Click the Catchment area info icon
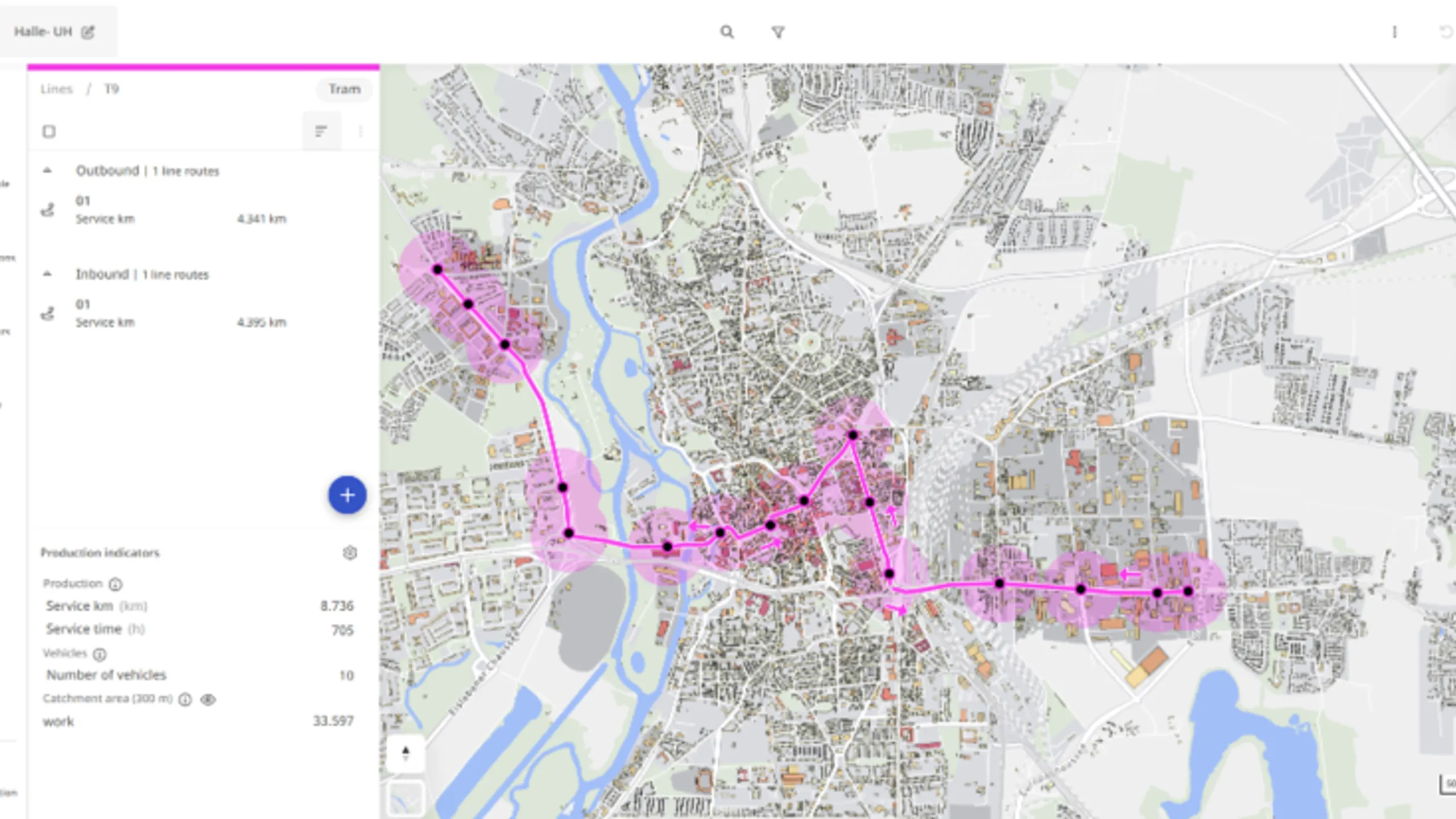This screenshot has height=819, width=1456. [x=185, y=699]
